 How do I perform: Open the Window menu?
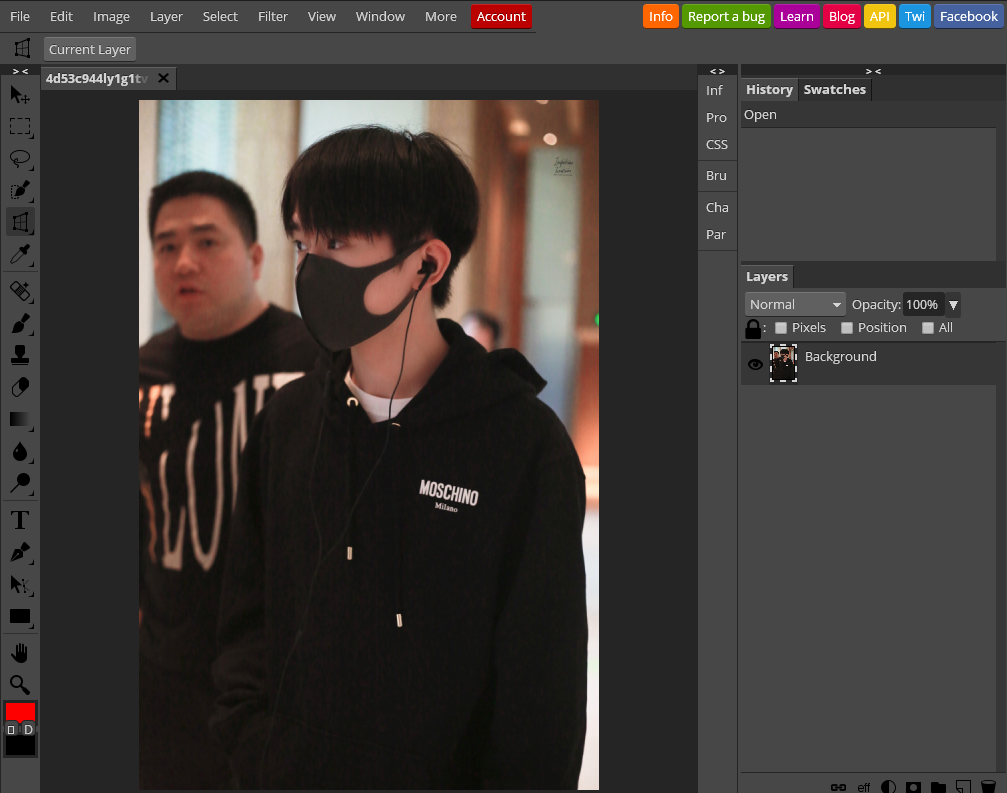[x=380, y=17]
